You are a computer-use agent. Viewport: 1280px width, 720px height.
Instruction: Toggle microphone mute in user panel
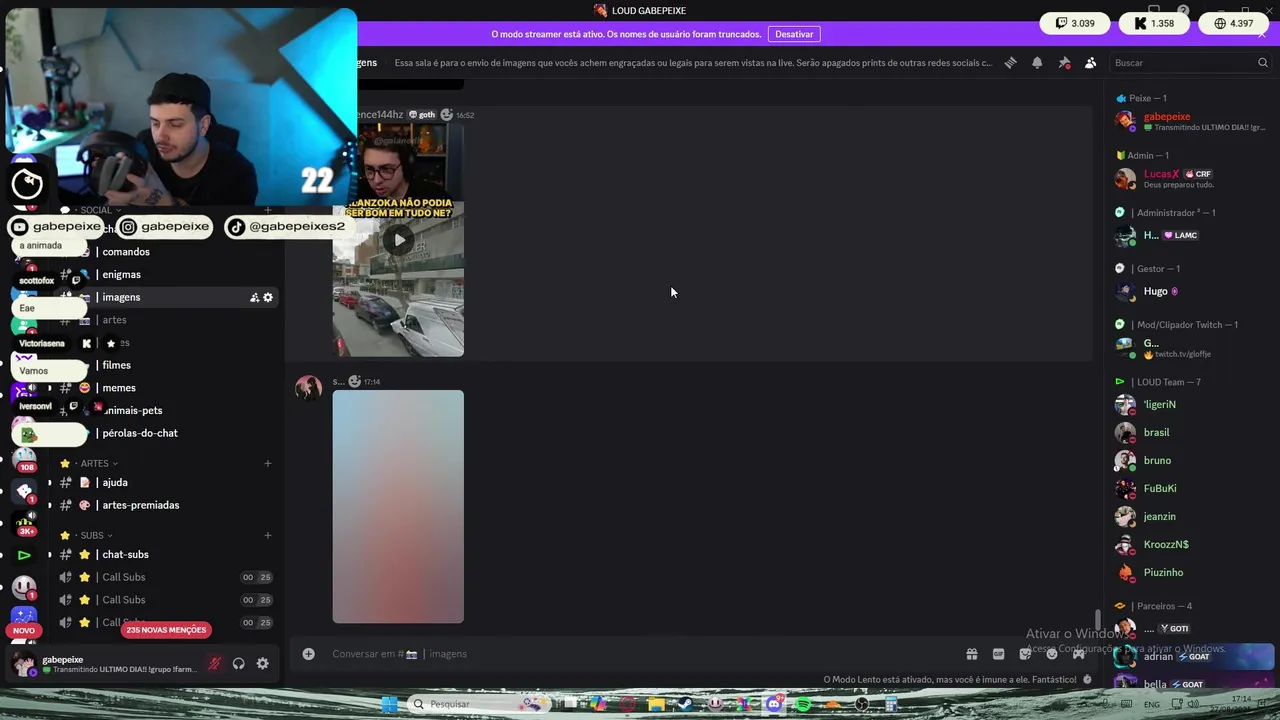pos(214,664)
